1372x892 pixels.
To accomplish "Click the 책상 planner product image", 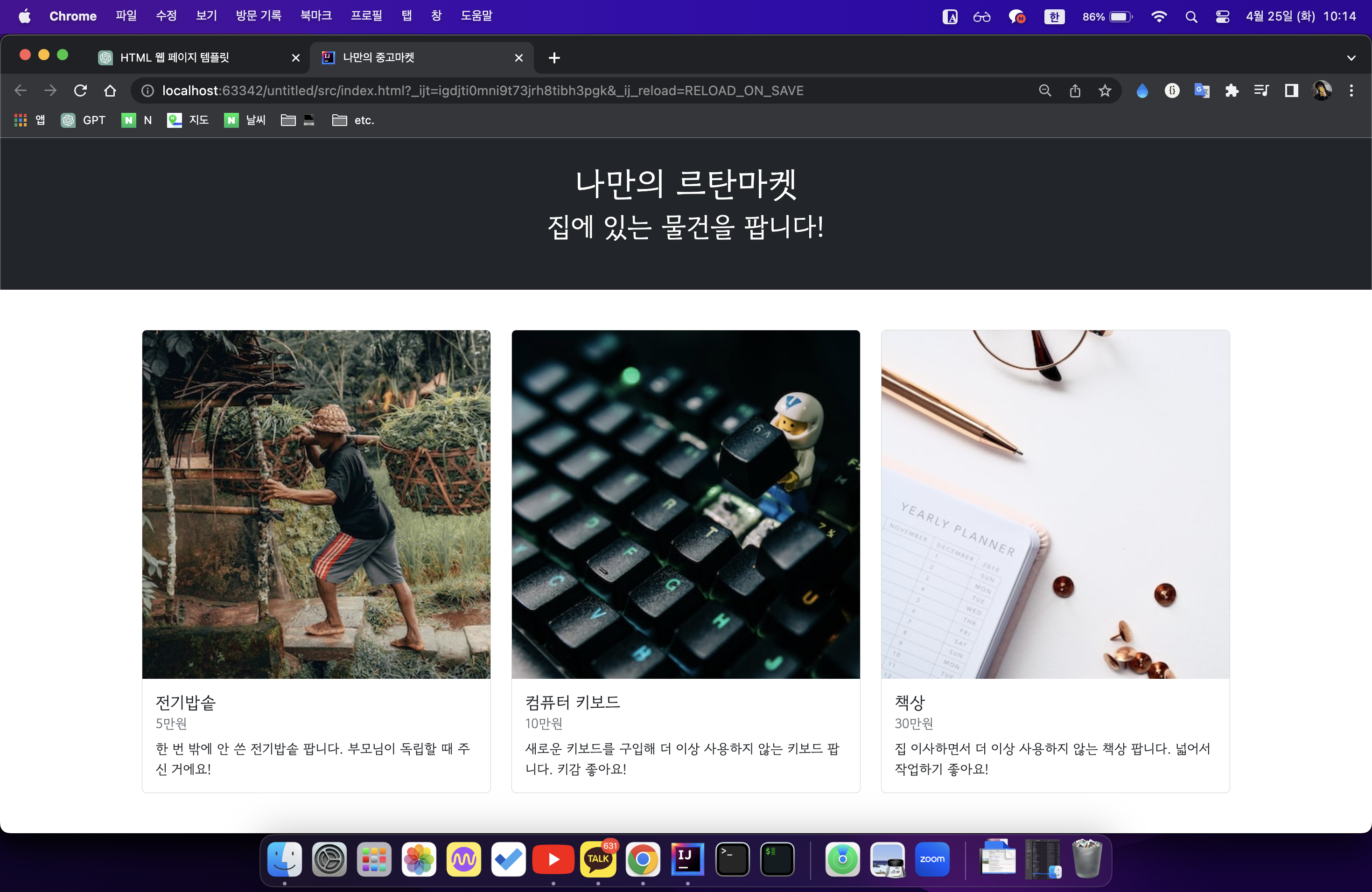I will (x=1055, y=504).
